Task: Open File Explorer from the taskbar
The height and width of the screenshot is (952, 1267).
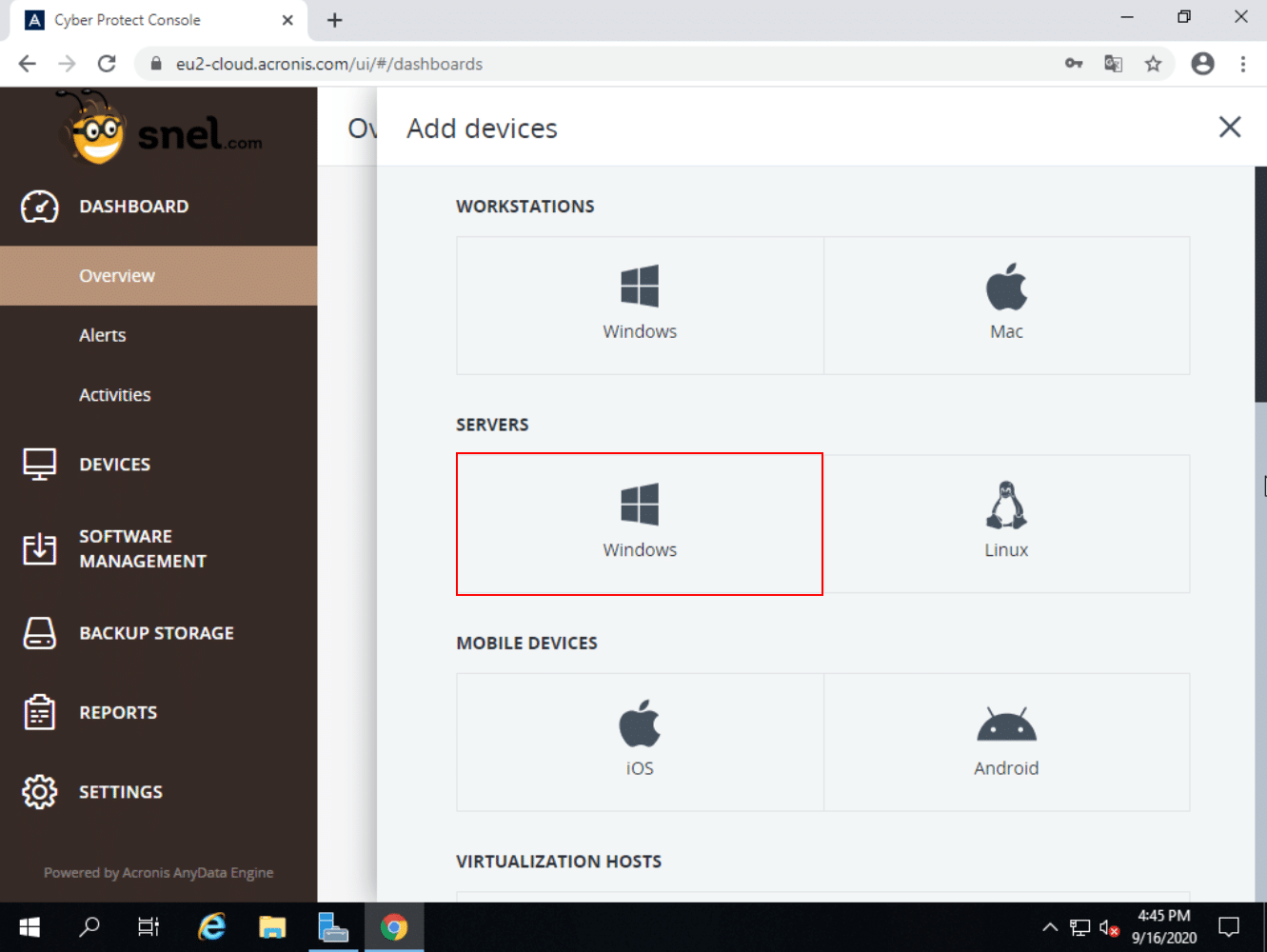Action: pos(272,926)
